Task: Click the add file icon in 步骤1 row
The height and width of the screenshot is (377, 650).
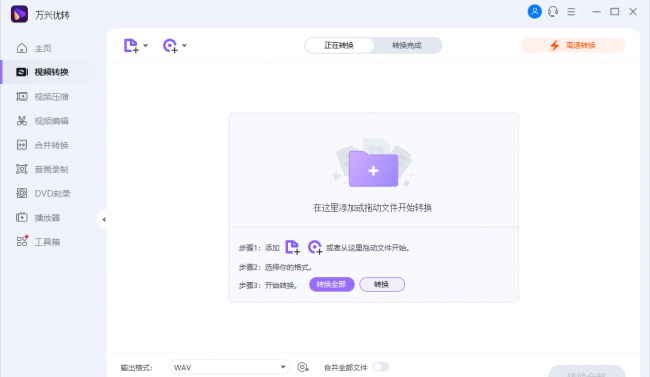Action: point(292,247)
